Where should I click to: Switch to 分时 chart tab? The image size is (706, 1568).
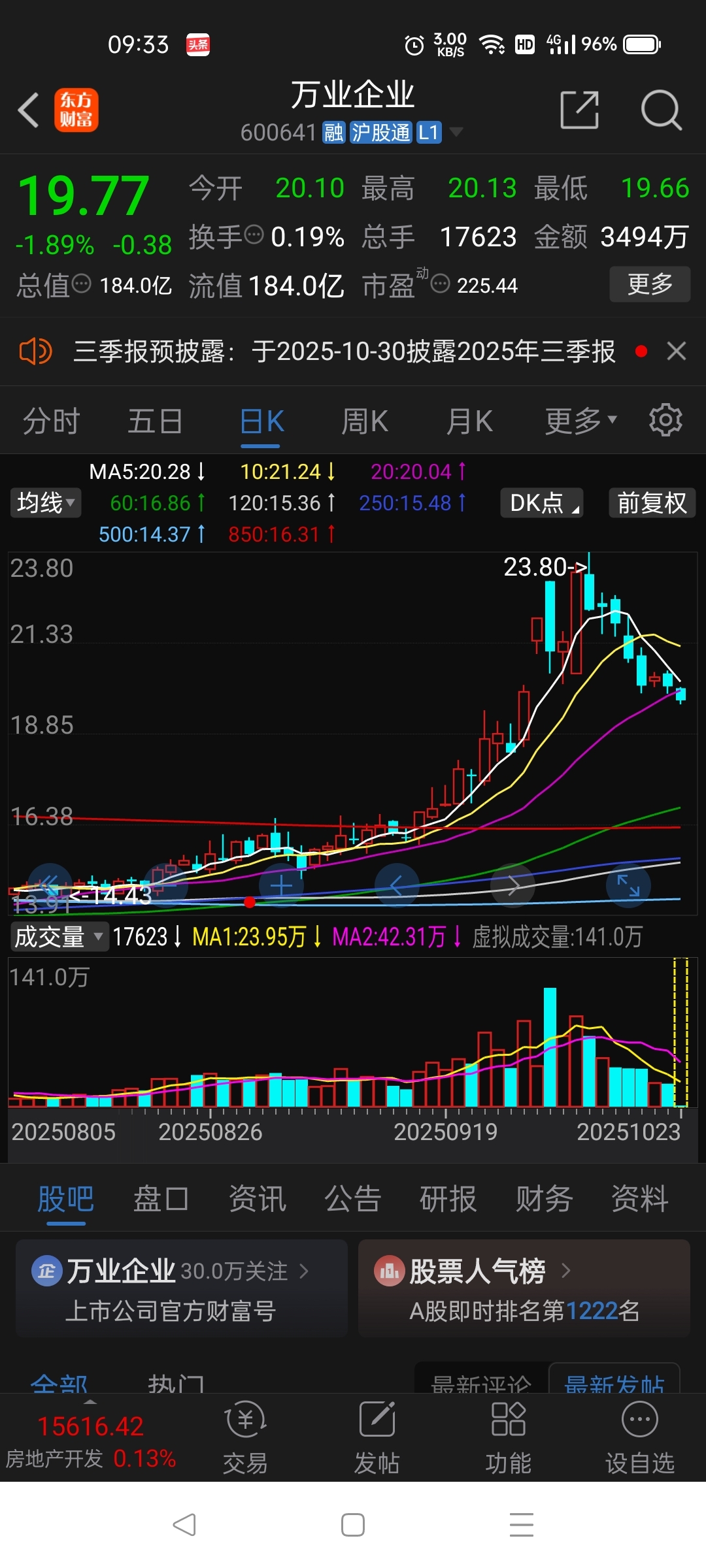coord(51,421)
